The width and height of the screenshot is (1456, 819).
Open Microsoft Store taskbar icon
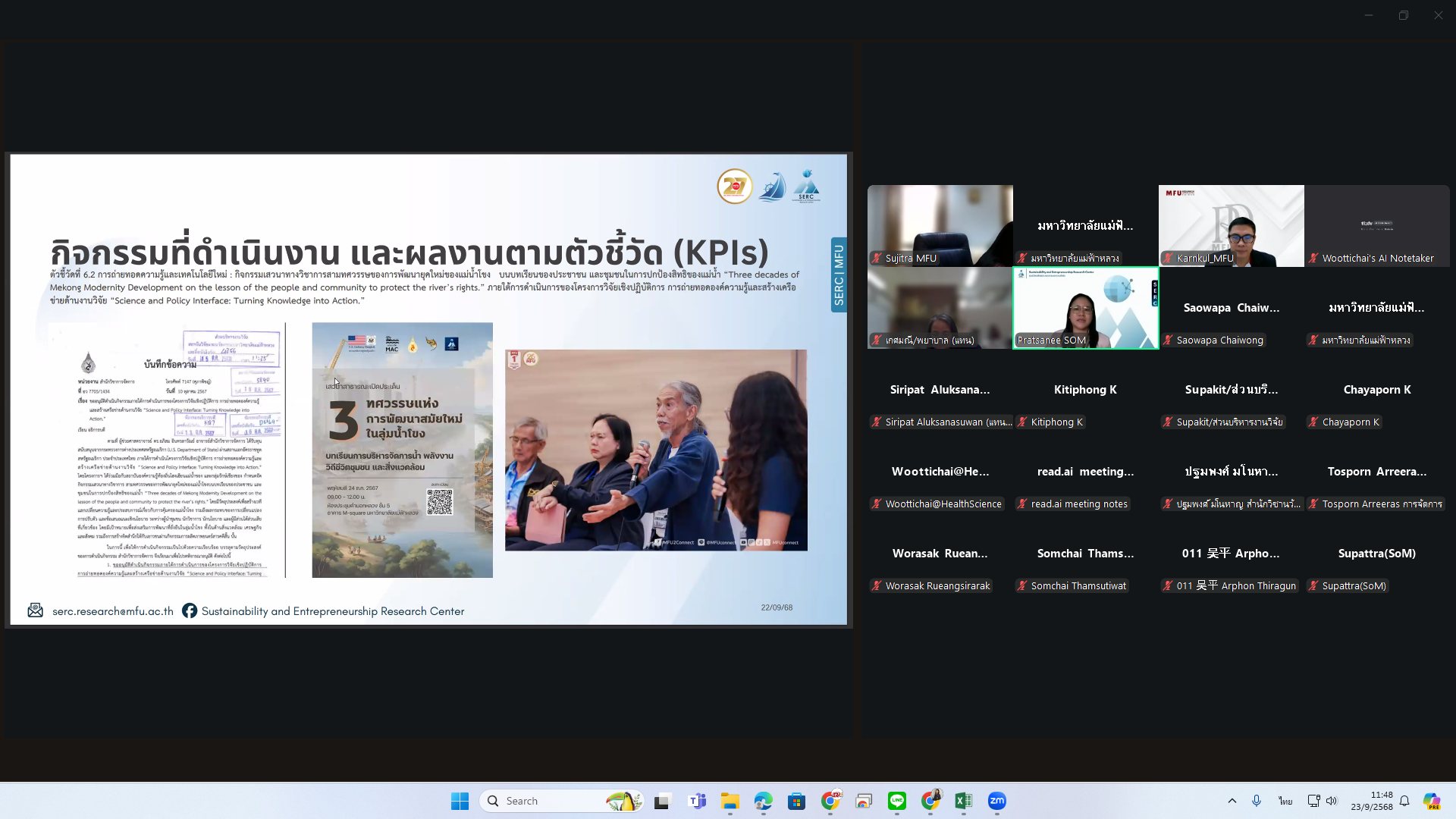tap(796, 801)
